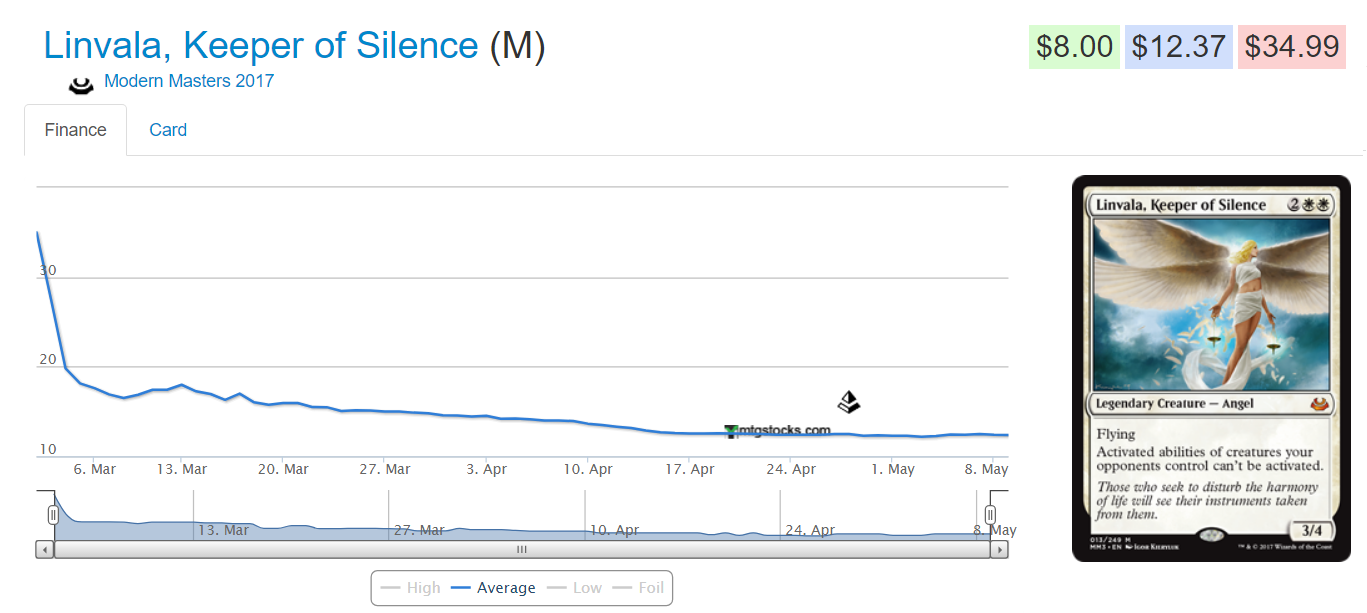Click the Linvala card image thumbnail

(x=1211, y=368)
